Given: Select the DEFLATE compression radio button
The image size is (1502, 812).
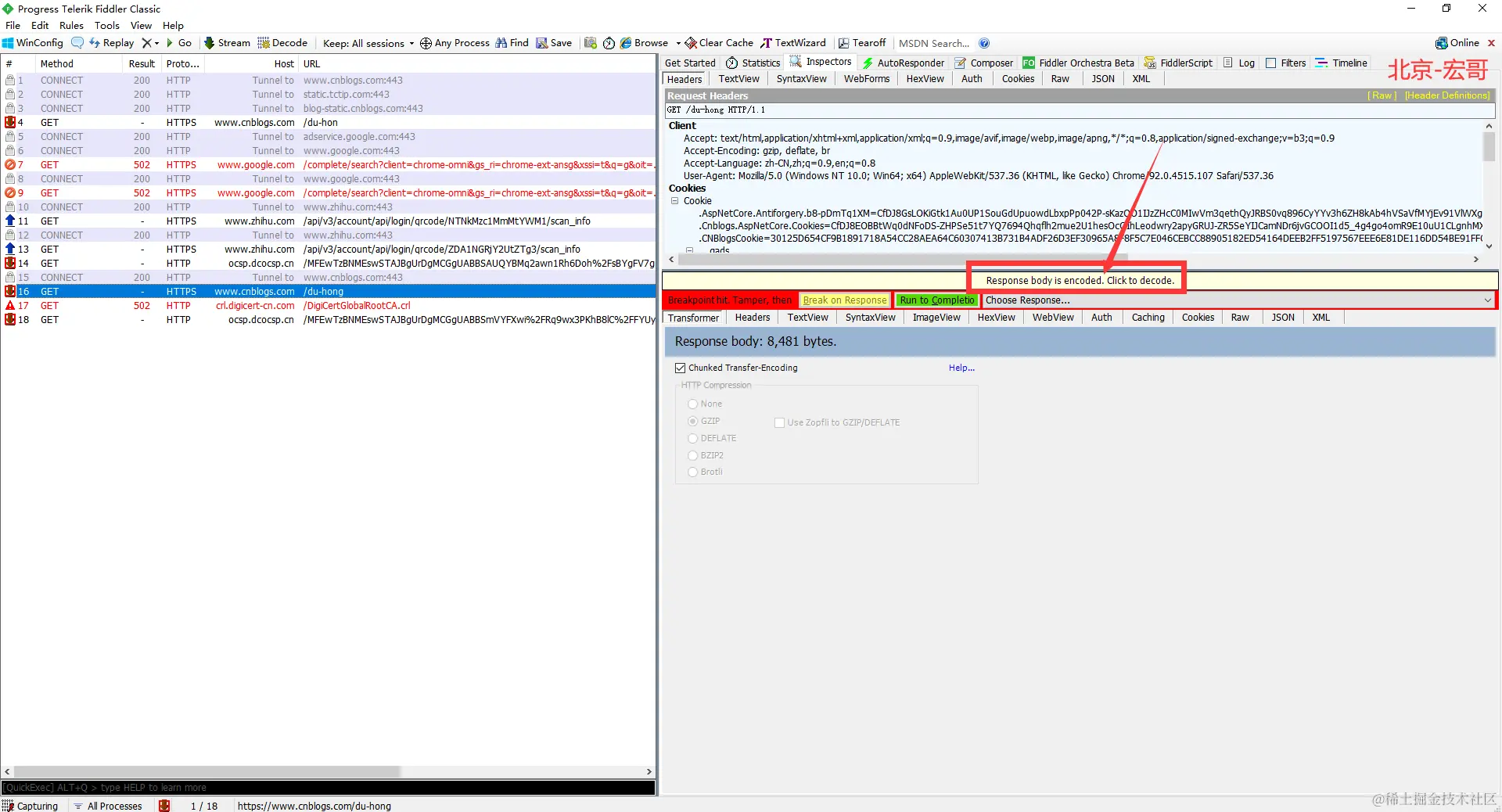Looking at the screenshot, I should [x=692, y=438].
